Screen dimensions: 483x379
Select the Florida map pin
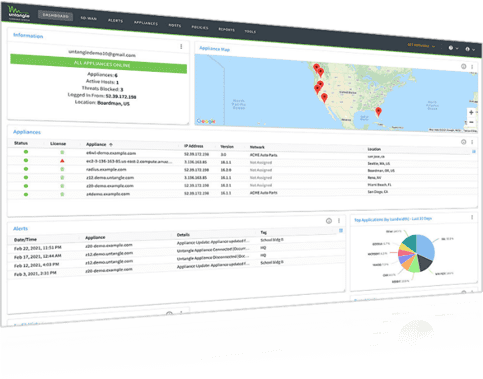coord(378,112)
